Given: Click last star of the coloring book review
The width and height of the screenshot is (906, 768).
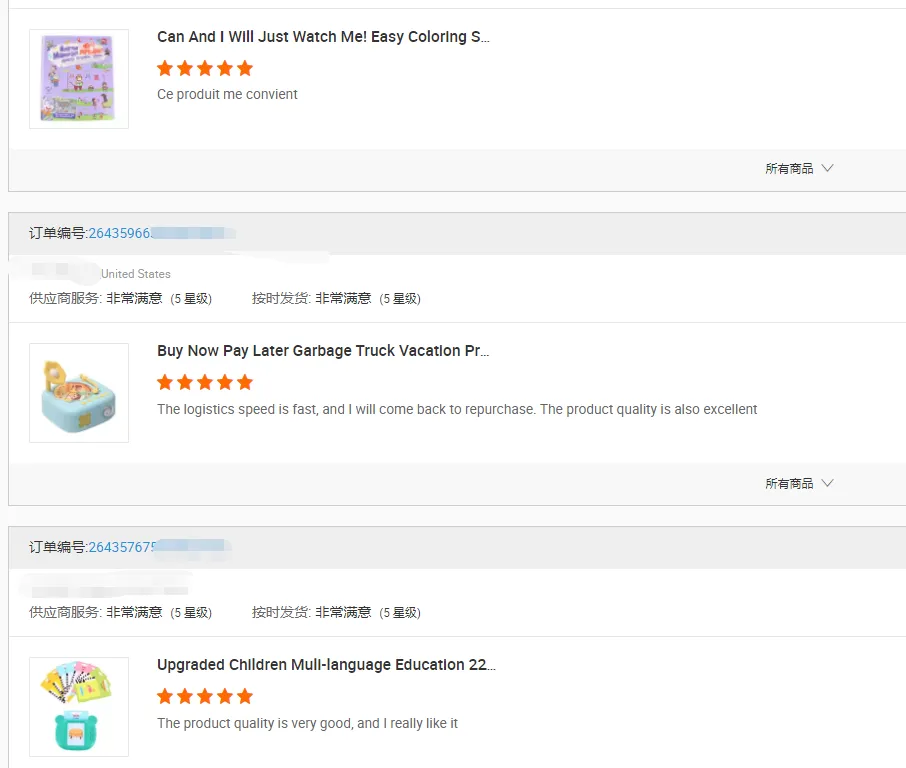Looking at the screenshot, I should 245,68.
